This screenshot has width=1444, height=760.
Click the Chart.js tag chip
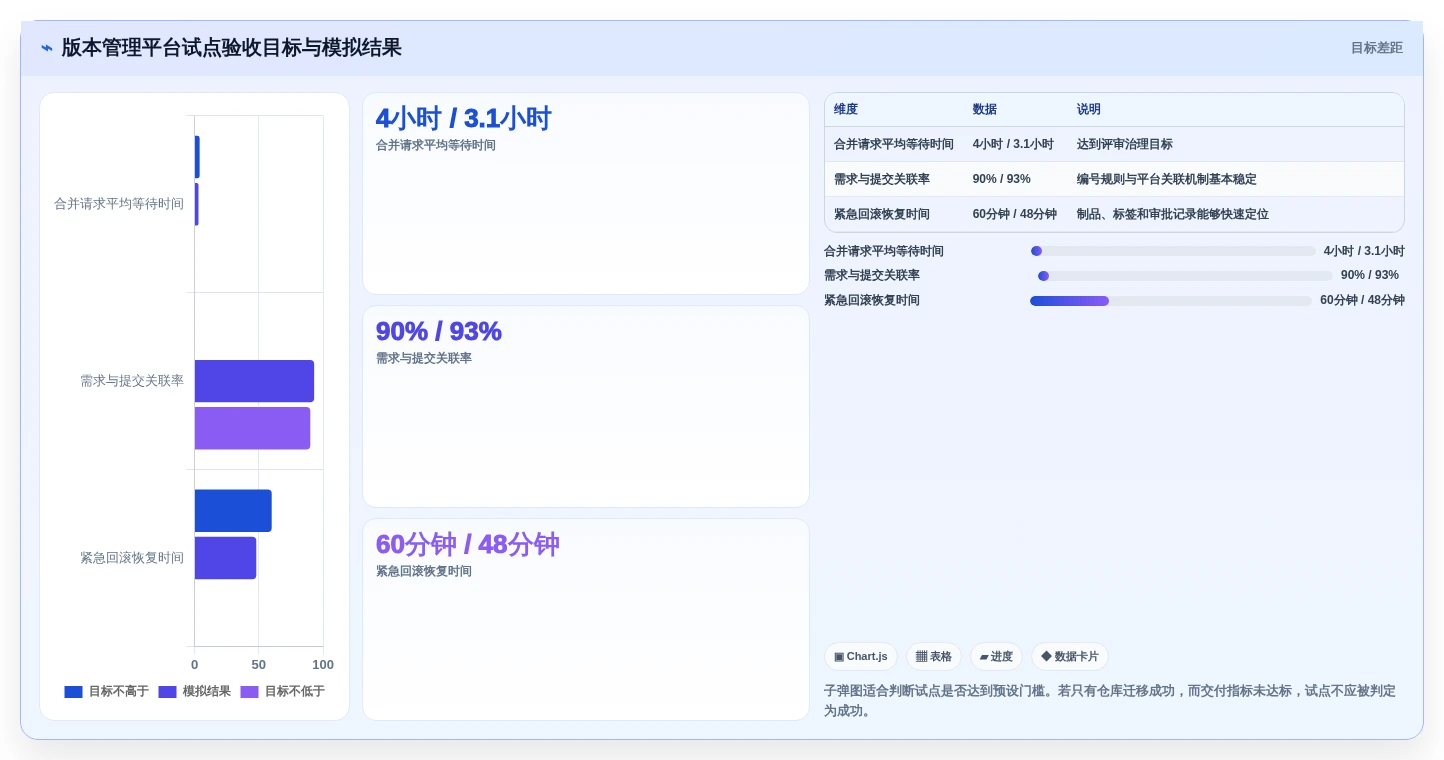[861, 657]
